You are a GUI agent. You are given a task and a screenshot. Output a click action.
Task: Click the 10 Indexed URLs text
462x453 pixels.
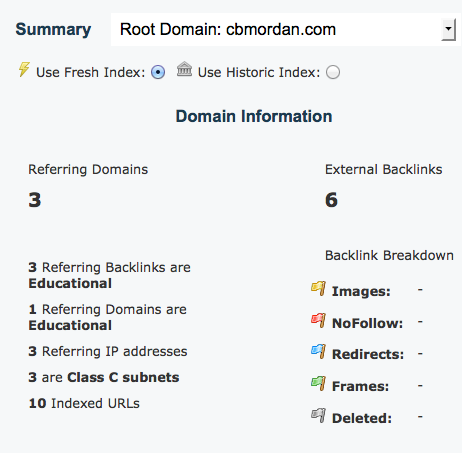point(84,403)
